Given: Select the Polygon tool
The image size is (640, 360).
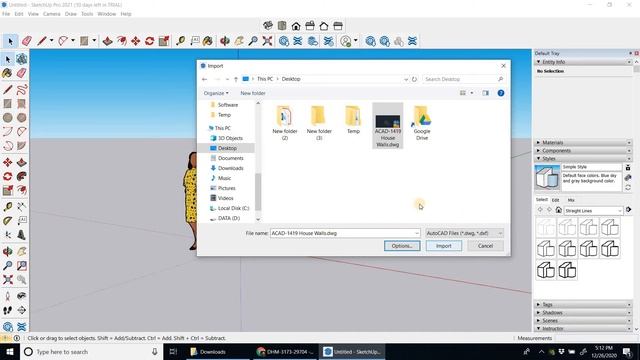Looking at the screenshot, I should (x=22, y=118).
